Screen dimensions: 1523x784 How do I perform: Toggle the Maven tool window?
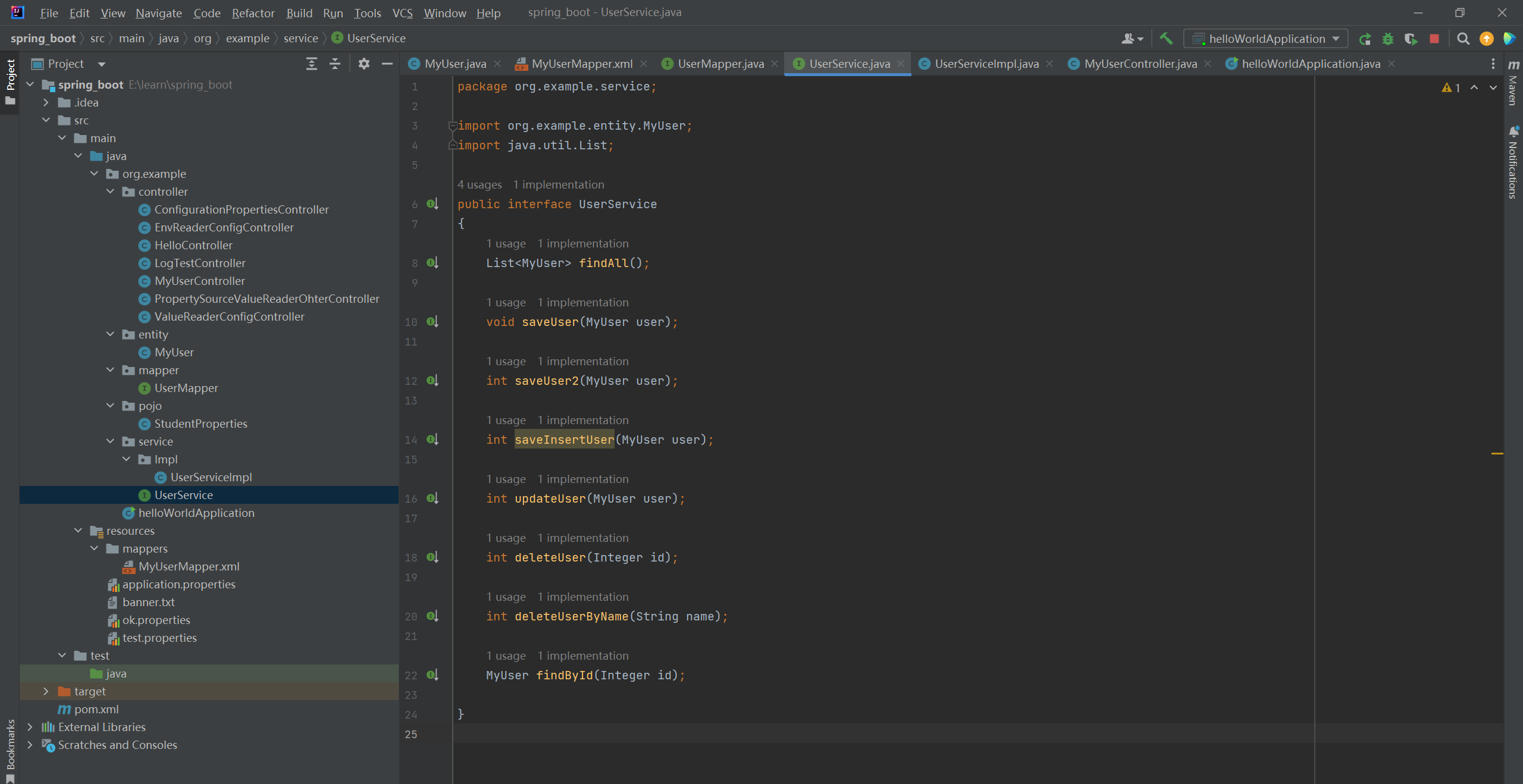(x=1513, y=83)
